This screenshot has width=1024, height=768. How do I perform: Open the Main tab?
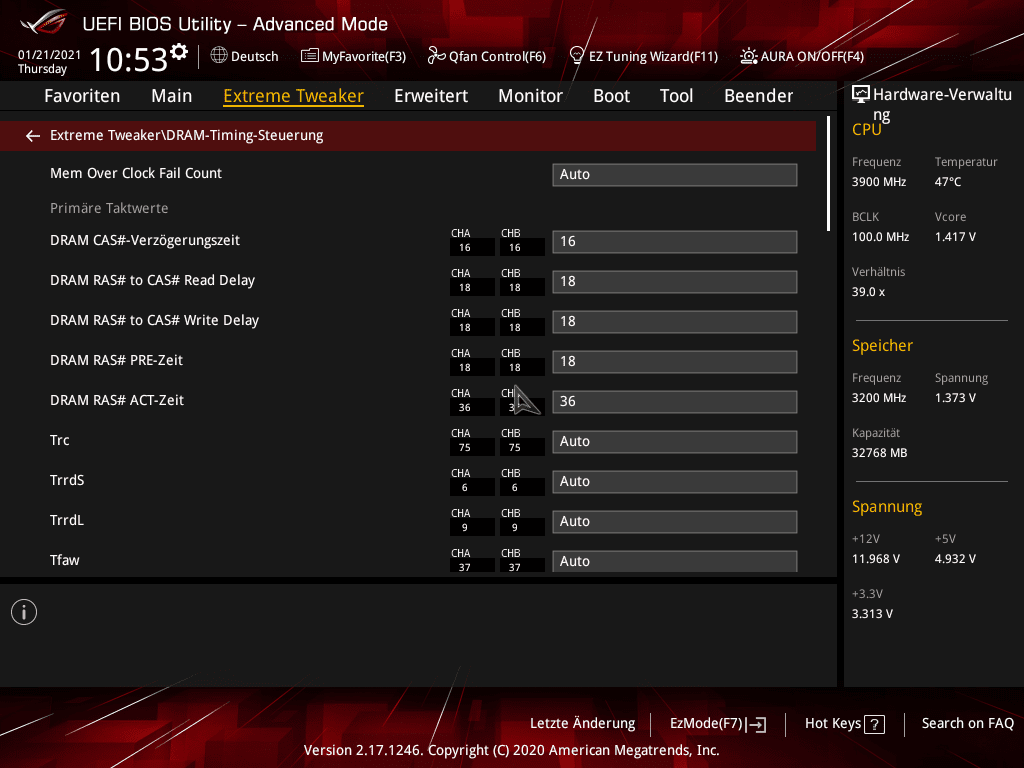(172, 96)
